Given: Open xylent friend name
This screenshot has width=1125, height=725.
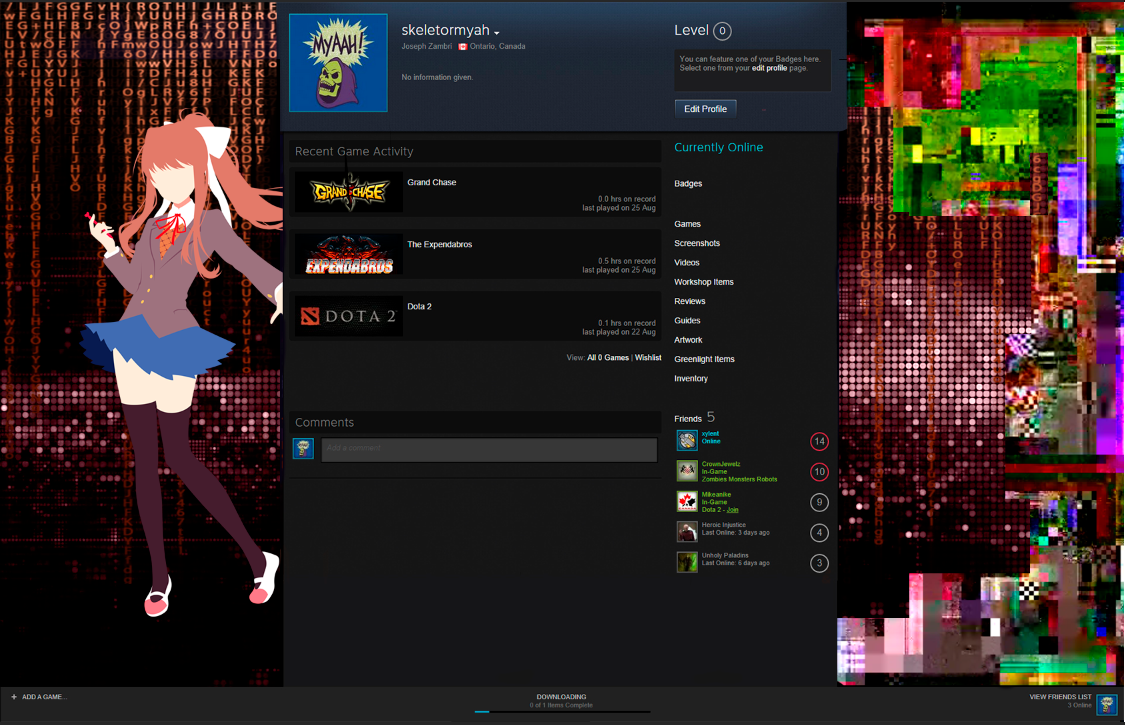Looking at the screenshot, I should (x=710, y=434).
